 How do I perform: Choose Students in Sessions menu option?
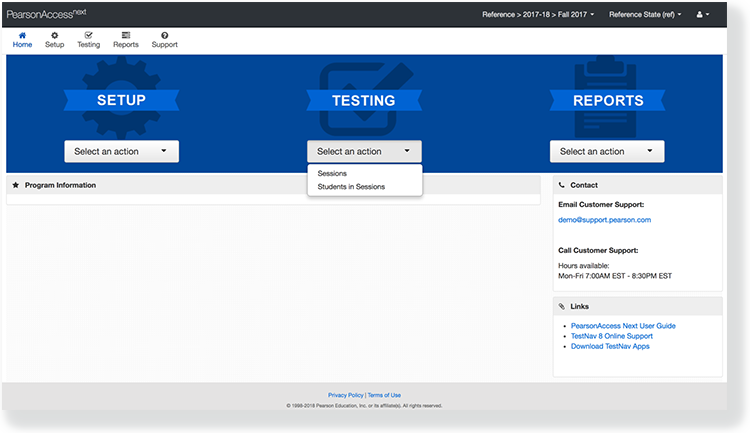tap(351, 187)
